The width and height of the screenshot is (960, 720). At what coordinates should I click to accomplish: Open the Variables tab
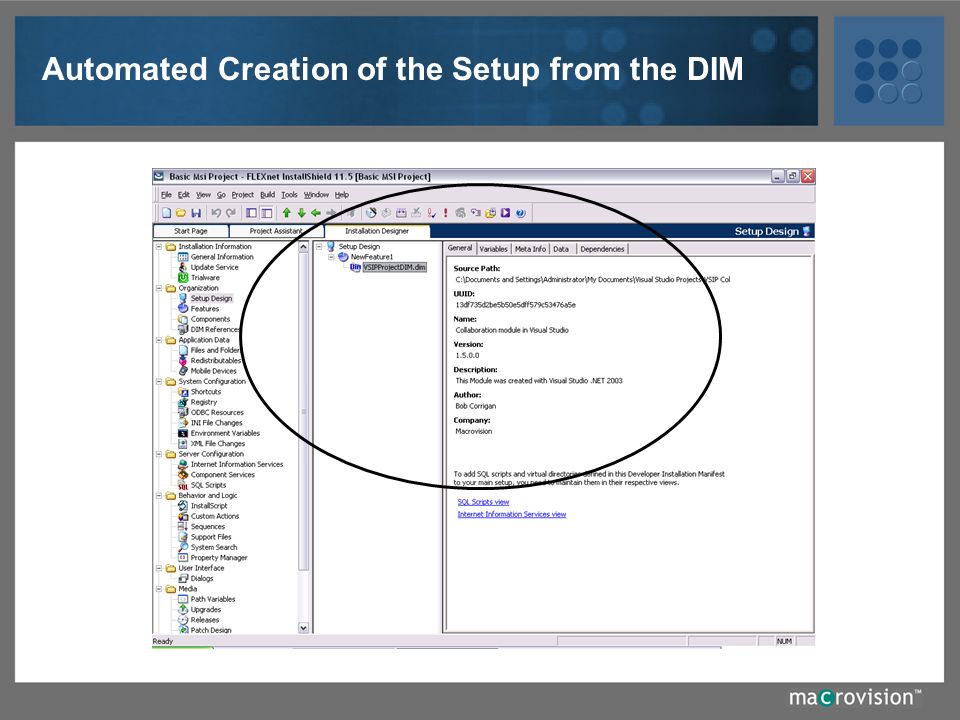coord(493,249)
